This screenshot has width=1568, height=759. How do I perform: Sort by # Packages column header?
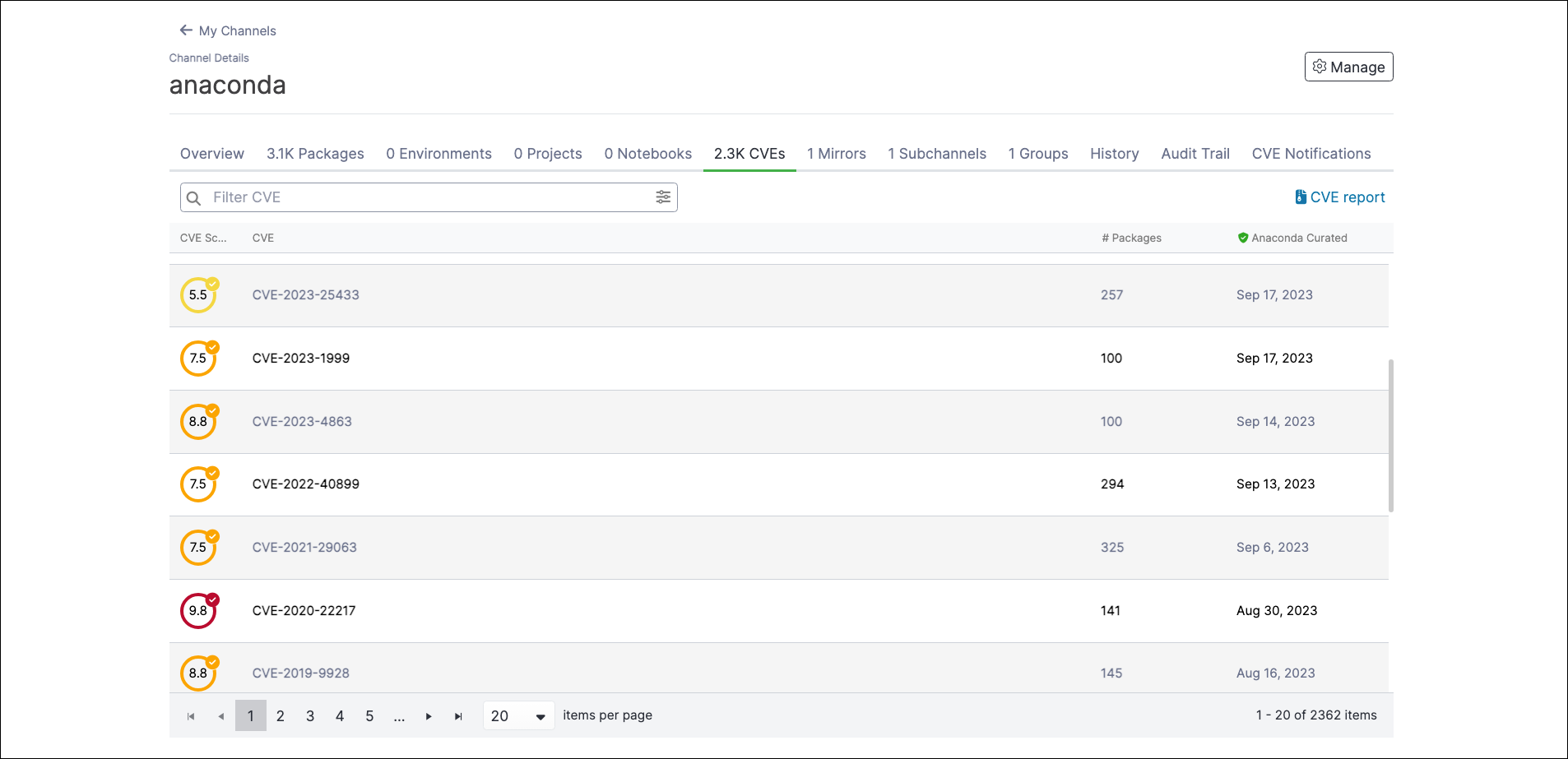click(x=1132, y=238)
